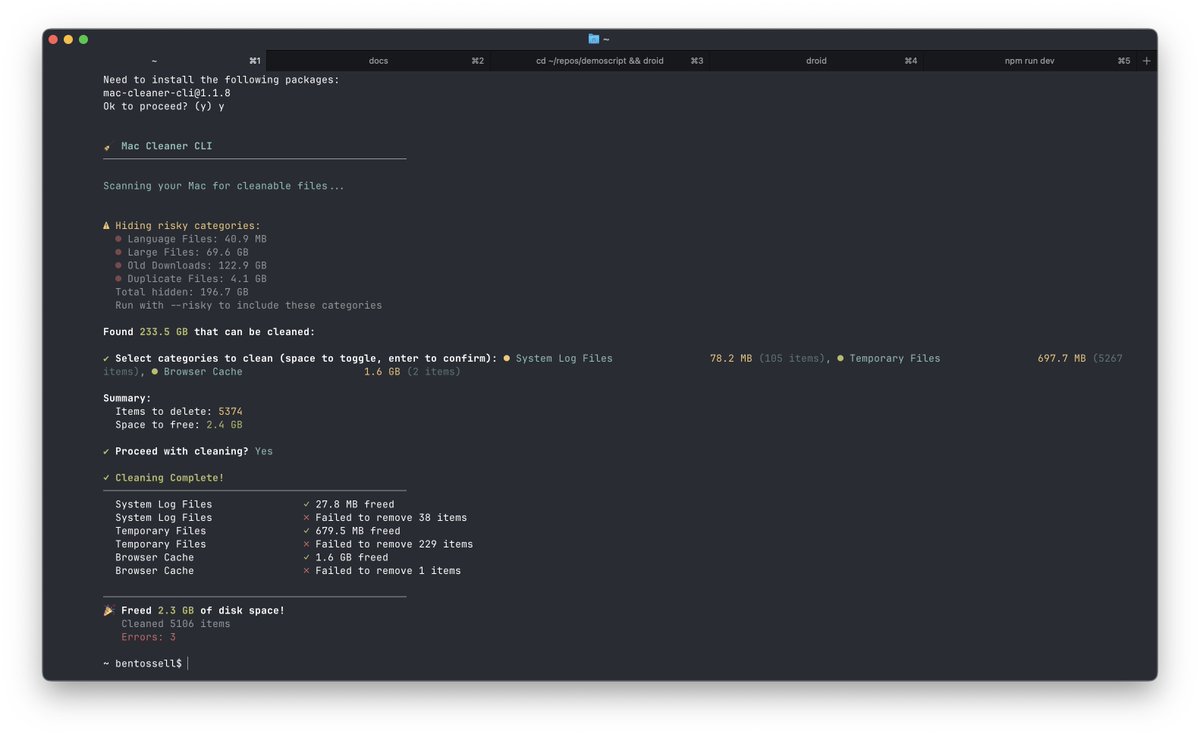This screenshot has width=1200, height=737.
Task: Click the red bullet next to Language Files
Action: 119,240
